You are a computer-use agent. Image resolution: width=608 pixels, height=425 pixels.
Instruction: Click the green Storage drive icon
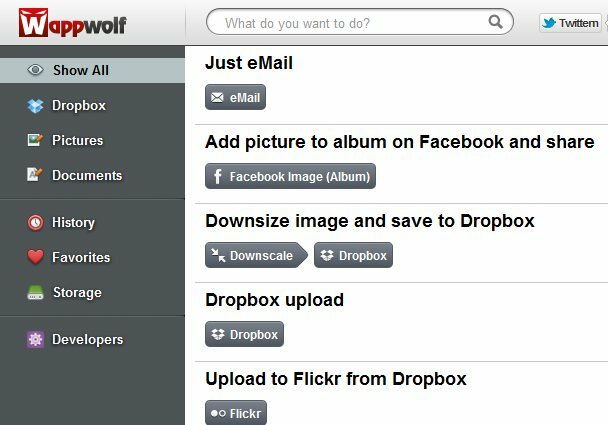click(35, 292)
